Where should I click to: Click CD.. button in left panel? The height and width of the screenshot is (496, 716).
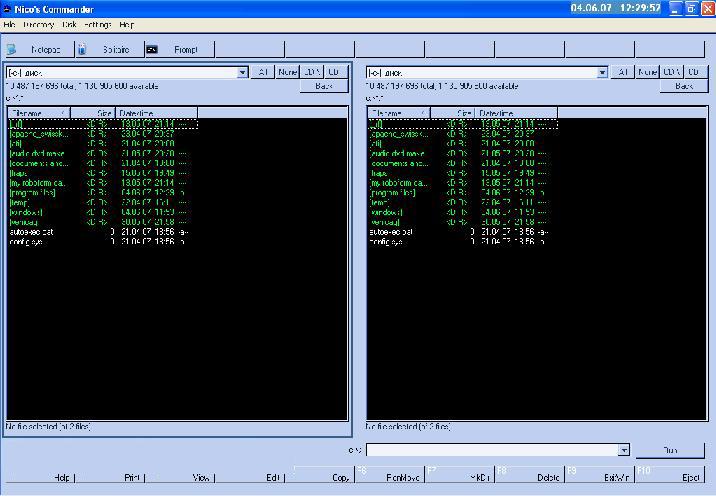pos(336,72)
